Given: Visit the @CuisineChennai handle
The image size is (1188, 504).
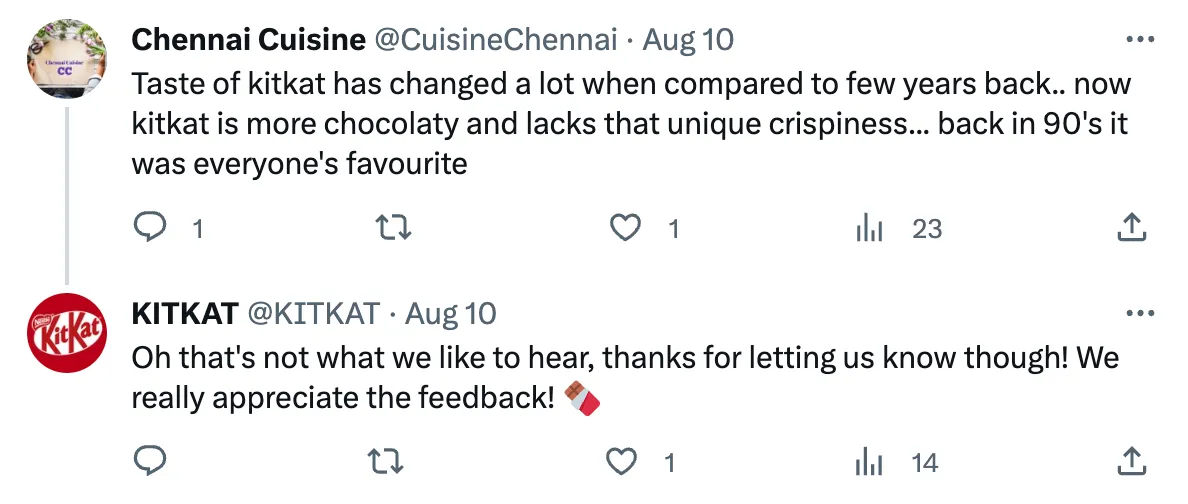Looking at the screenshot, I should pos(495,40).
